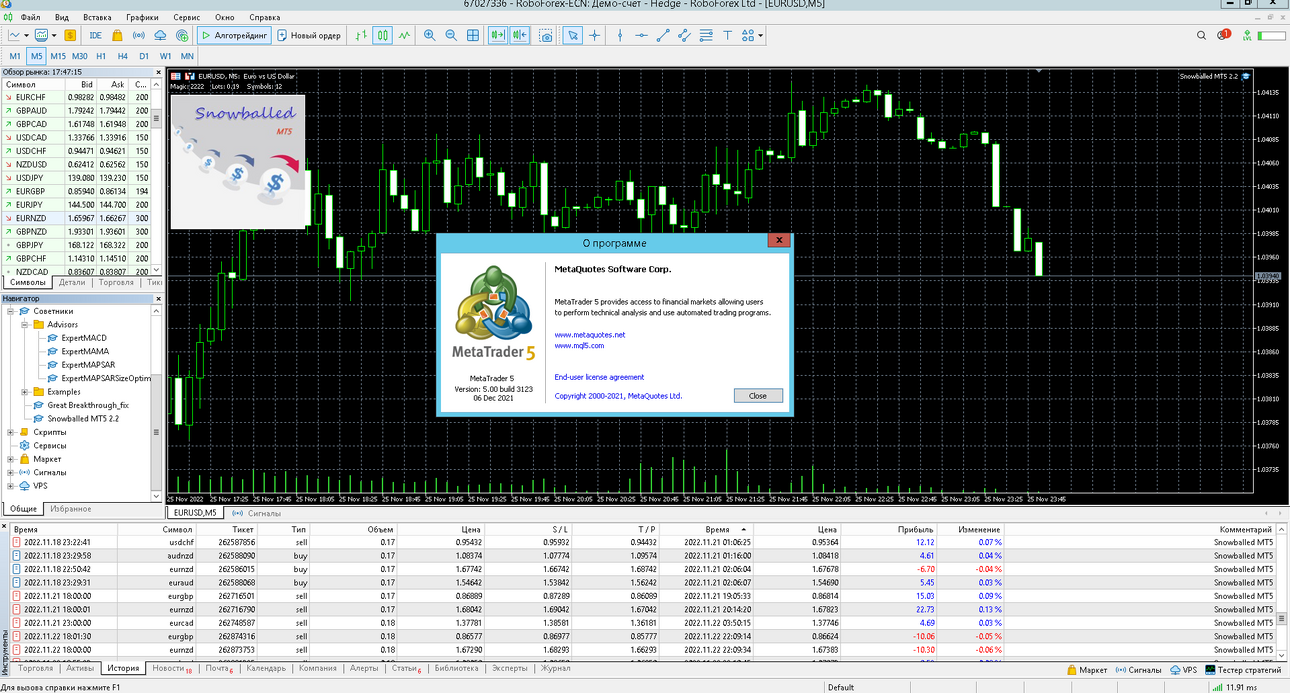Collapse the Советники tree node
The height and width of the screenshot is (693, 1290).
[x=11, y=311]
